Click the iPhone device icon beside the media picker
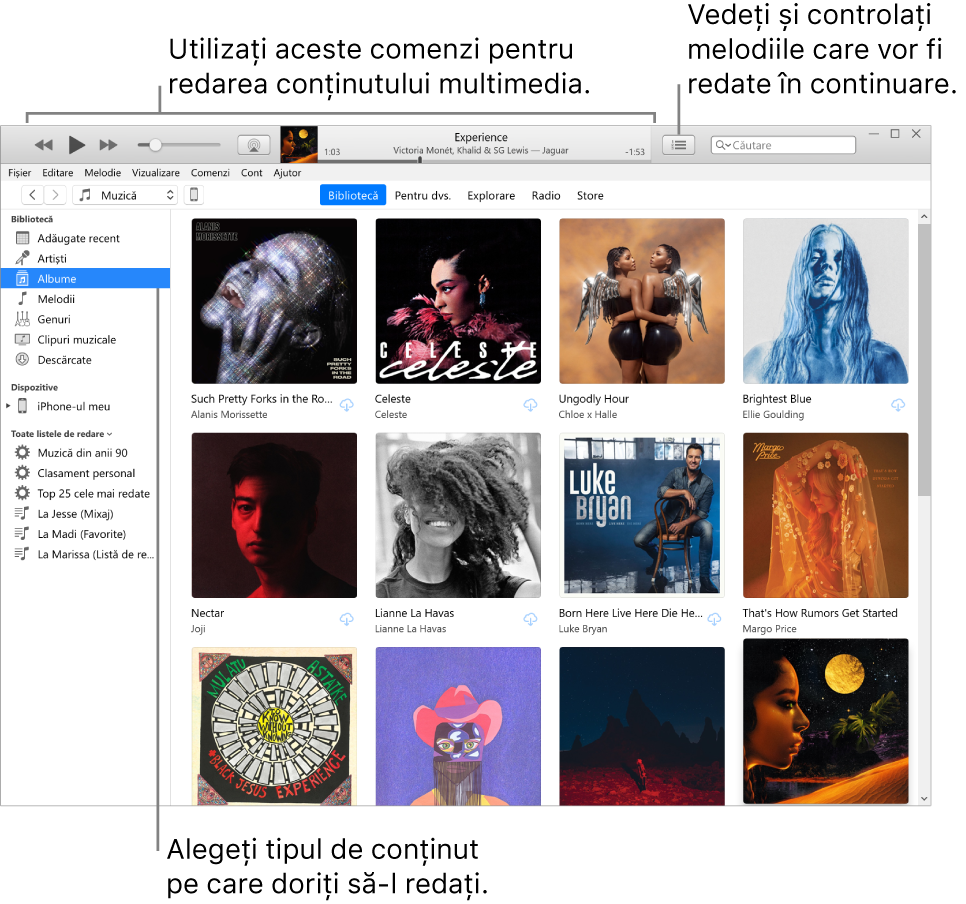 pos(193,195)
